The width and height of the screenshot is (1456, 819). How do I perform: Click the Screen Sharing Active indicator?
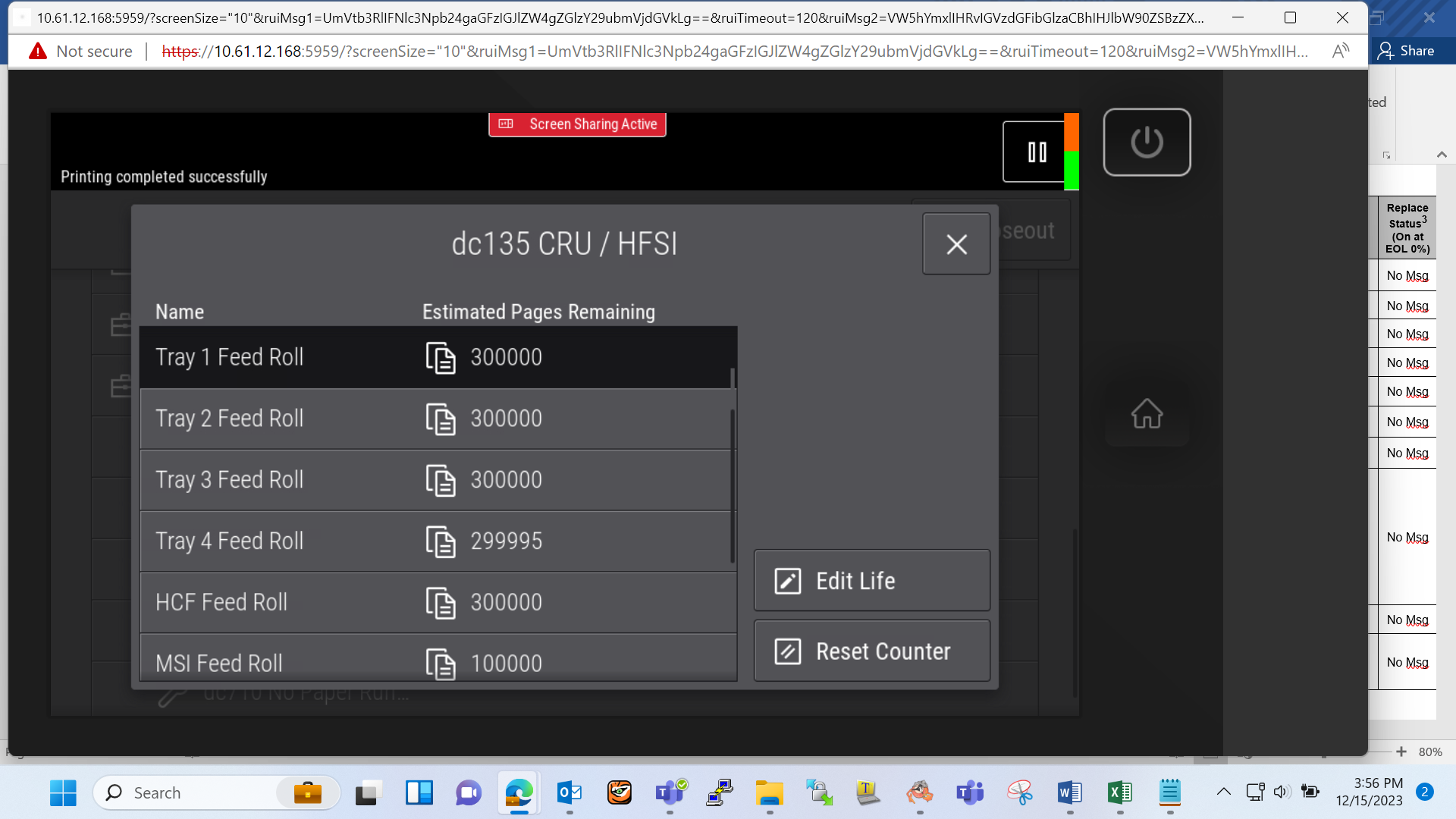coord(577,124)
